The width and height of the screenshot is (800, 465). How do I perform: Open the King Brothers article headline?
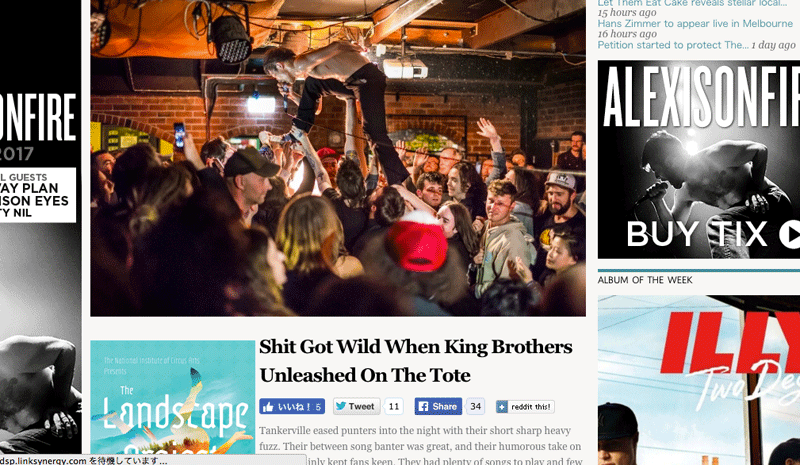(x=416, y=361)
